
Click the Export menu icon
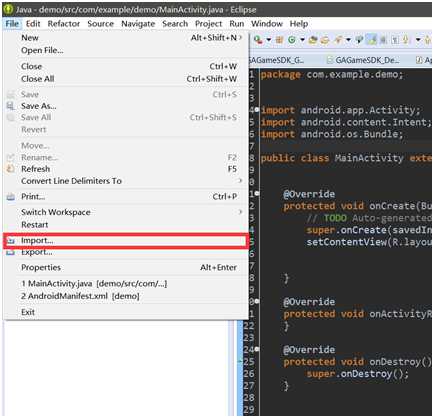coord(11,252)
